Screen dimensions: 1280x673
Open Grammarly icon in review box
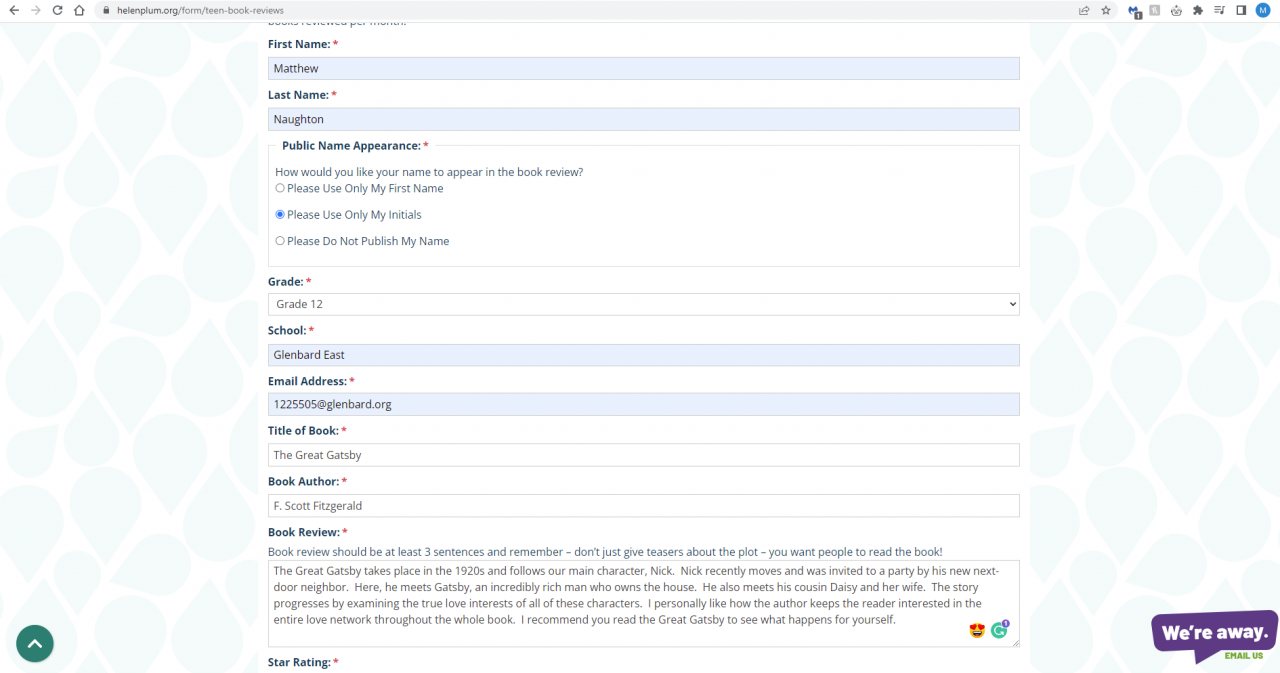pyautogui.click(x=999, y=630)
